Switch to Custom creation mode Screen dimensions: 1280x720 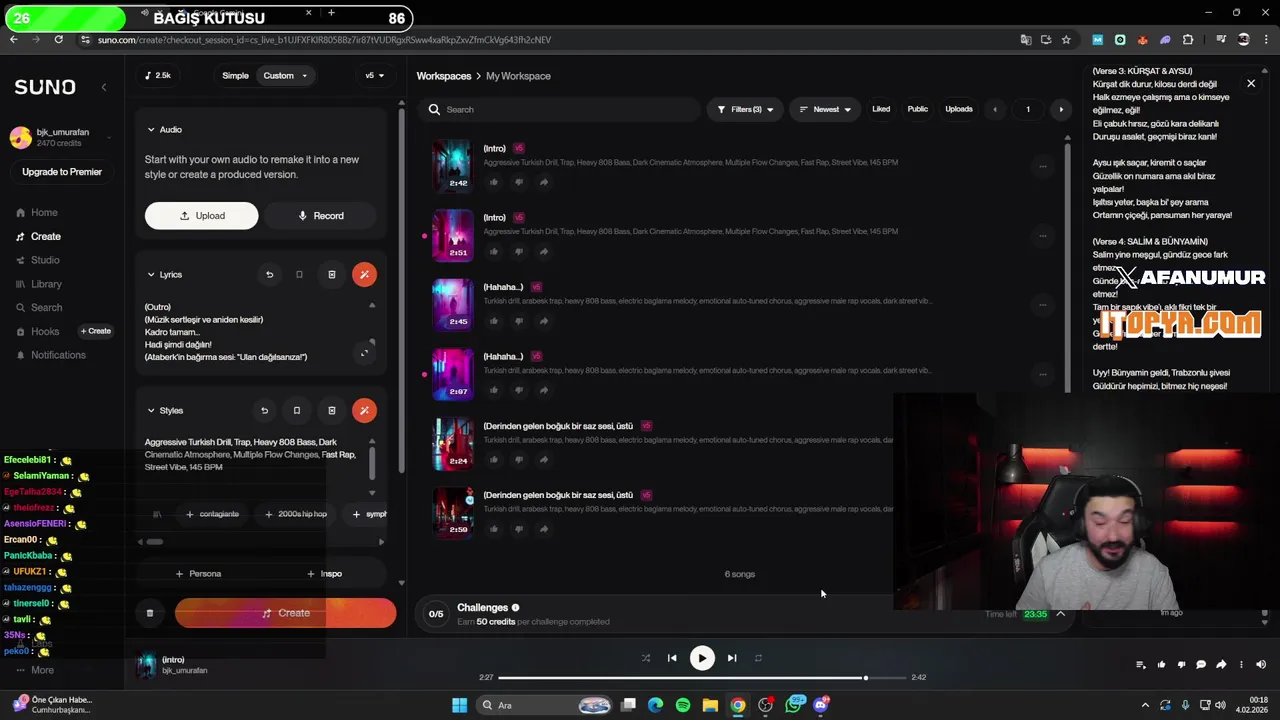(x=285, y=76)
